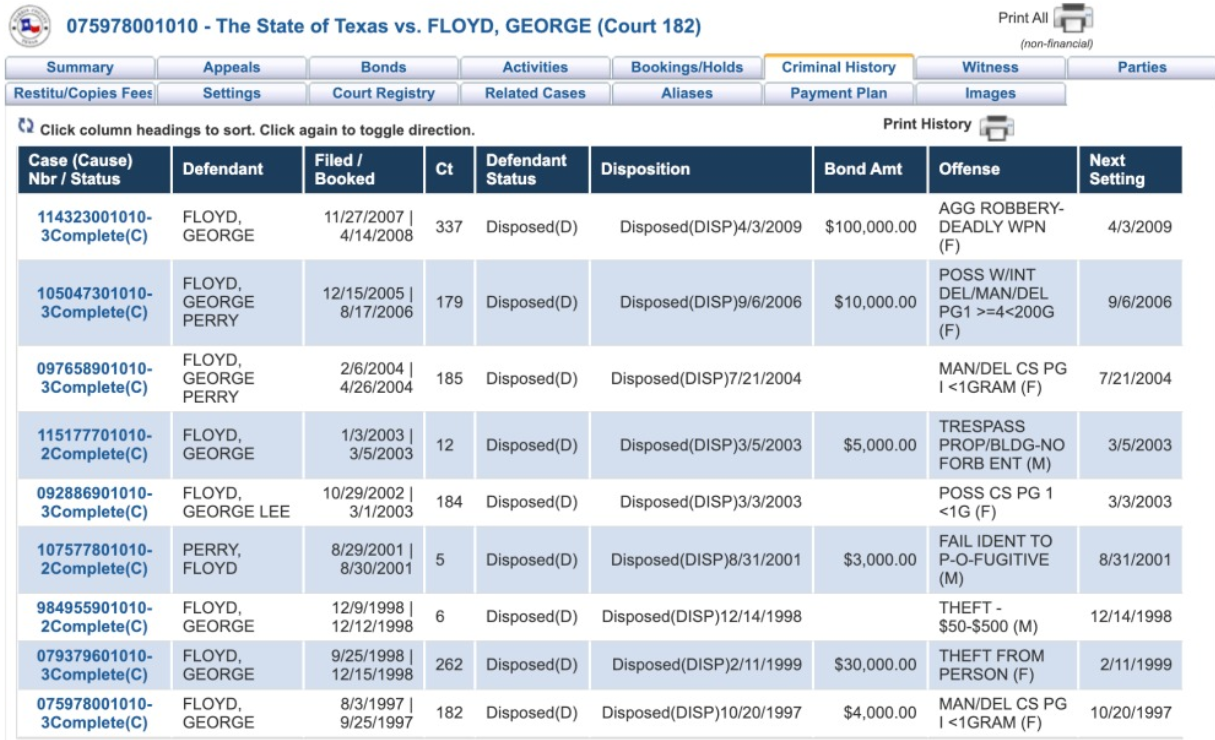Switch to the Parties tab

coord(1142,68)
